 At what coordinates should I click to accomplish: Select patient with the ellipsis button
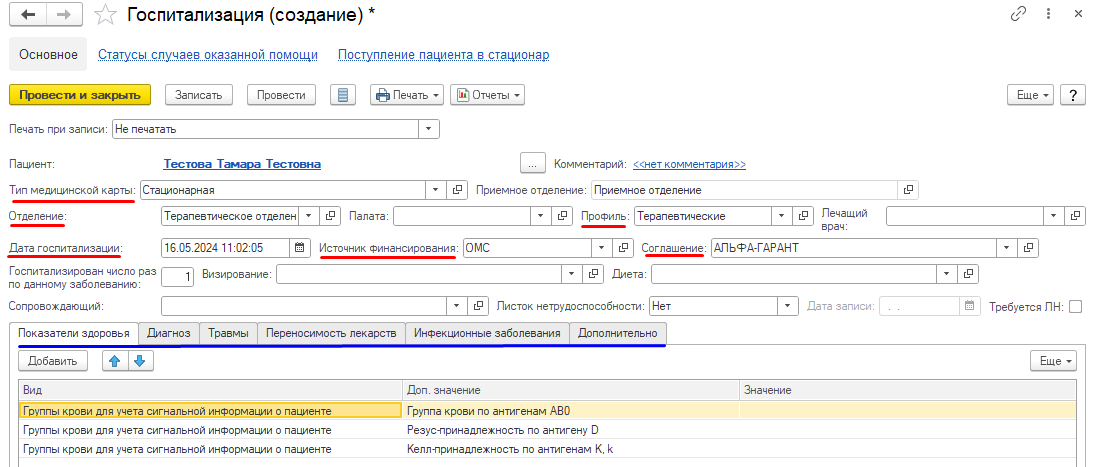(533, 163)
